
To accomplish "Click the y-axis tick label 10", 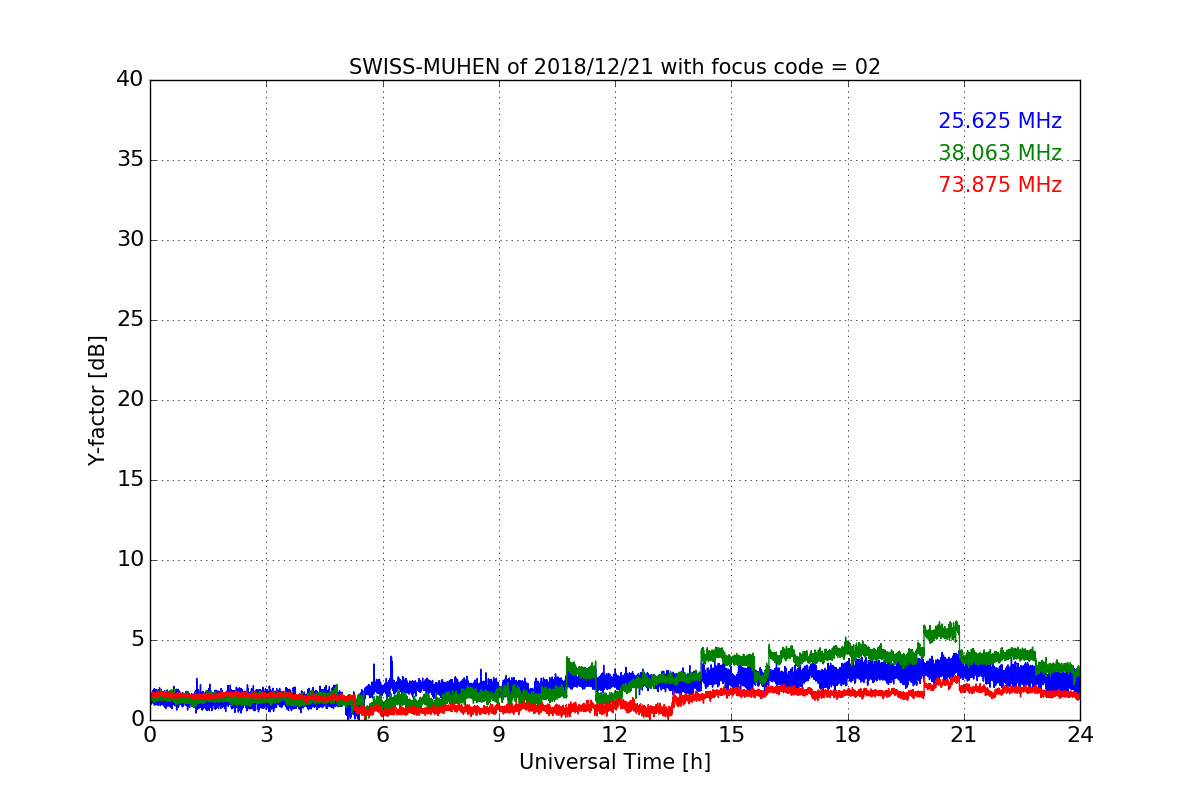I will 130,559.
